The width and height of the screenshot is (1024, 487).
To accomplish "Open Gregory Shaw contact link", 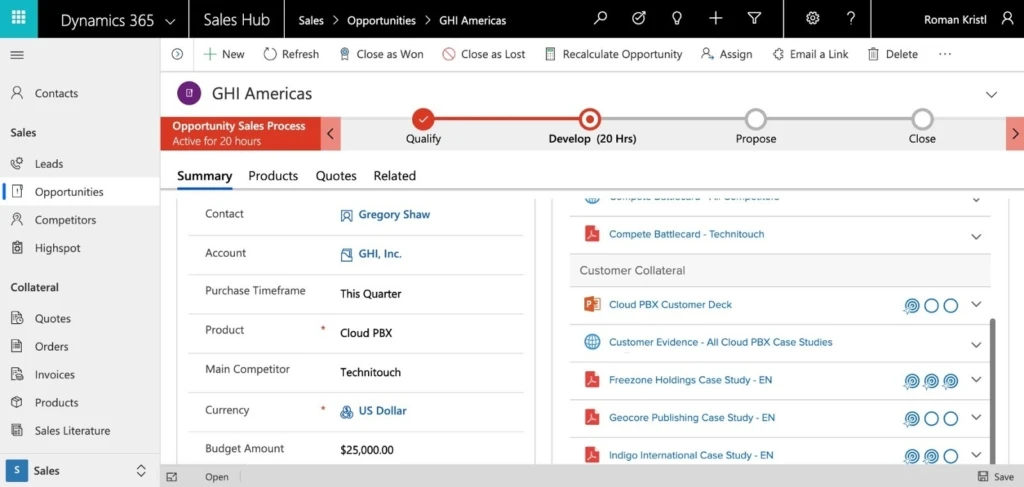I will [394, 215].
